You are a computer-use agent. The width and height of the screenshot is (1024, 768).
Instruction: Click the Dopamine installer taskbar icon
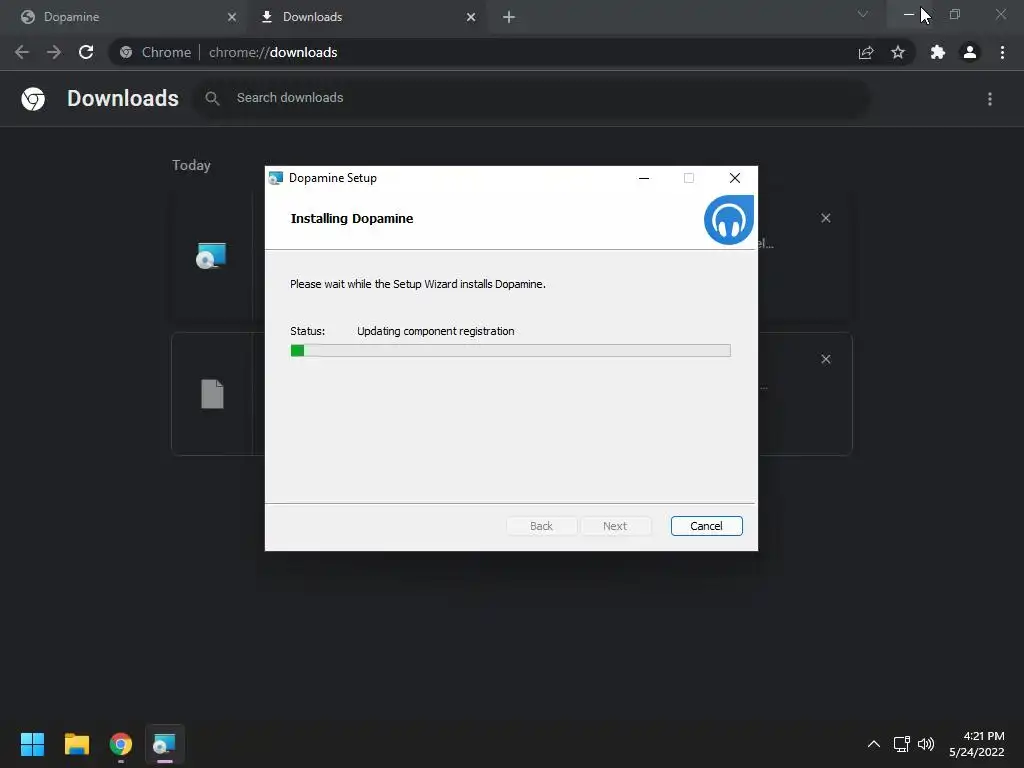[x=165, y=744]
